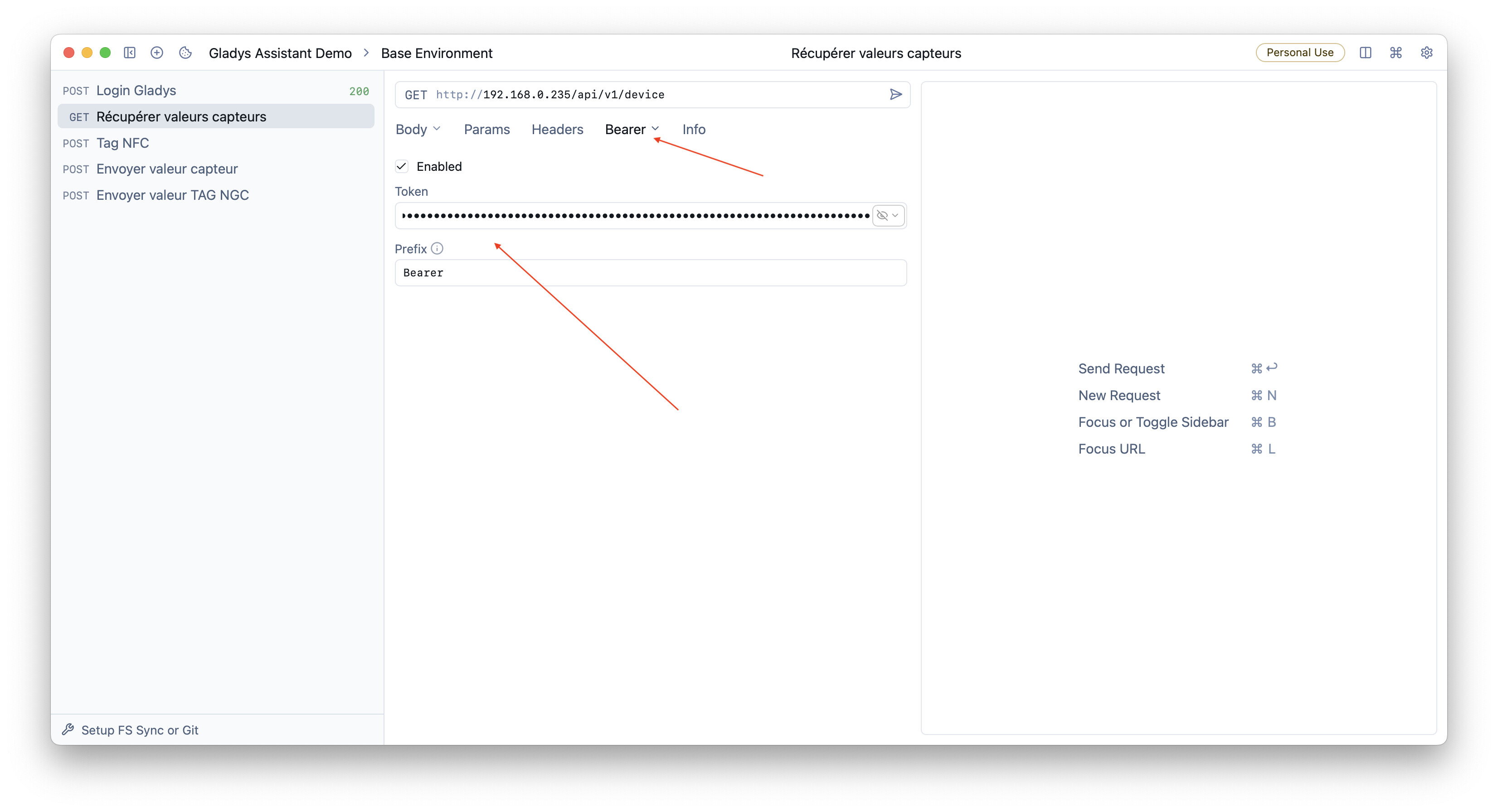The image size is (1498, 812).
Task: Reveal the hidden token with eye toggle
Action: (x=882, y=216)
